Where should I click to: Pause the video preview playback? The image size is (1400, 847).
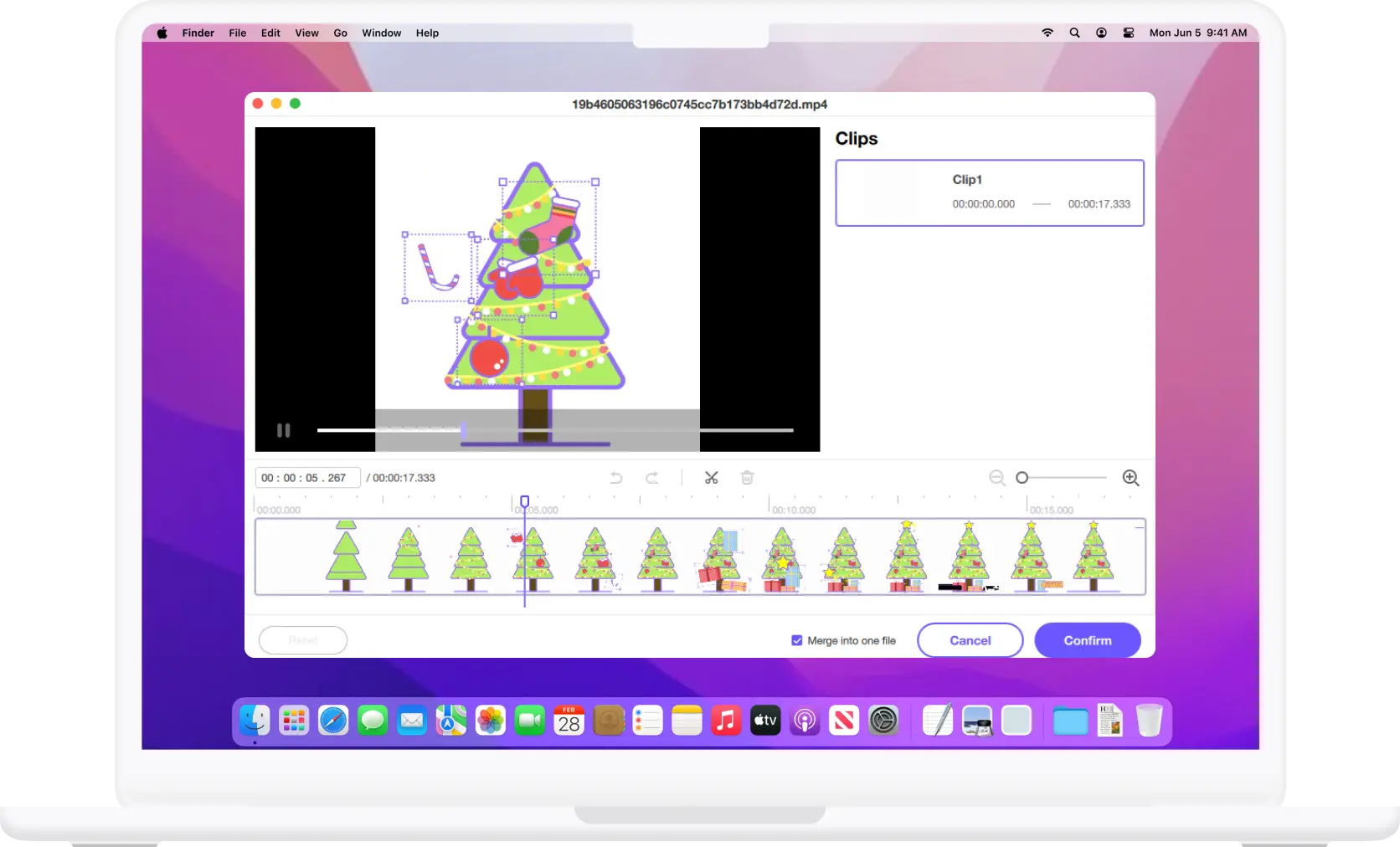(x=284, y=430)
